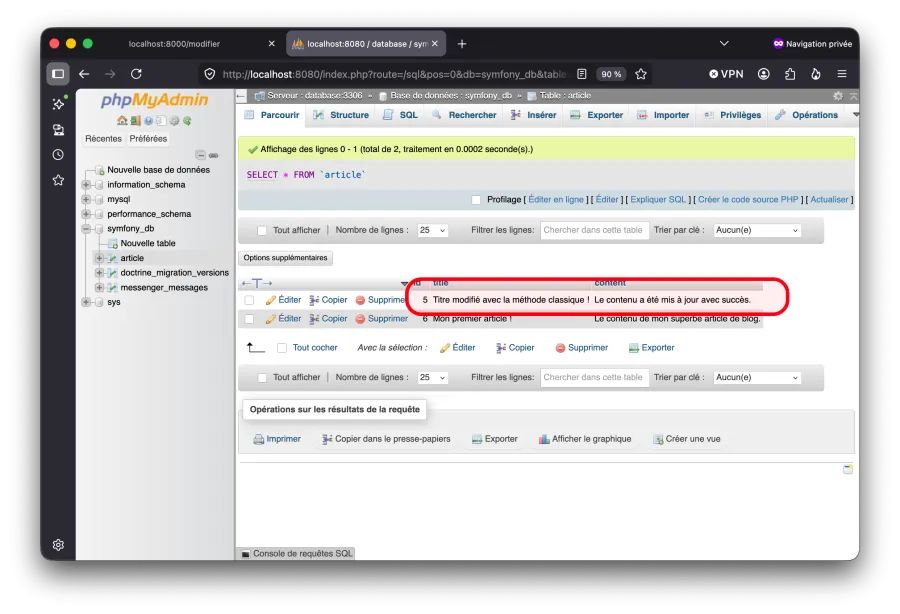
Task: Open the Importer tab
Action: pyautogui.click(x=663, y=115)
